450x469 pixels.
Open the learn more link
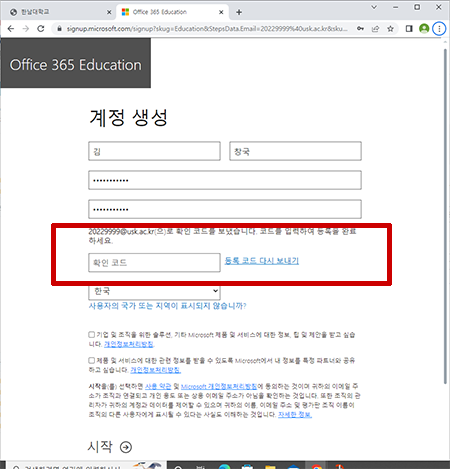[x=295, y=414]
